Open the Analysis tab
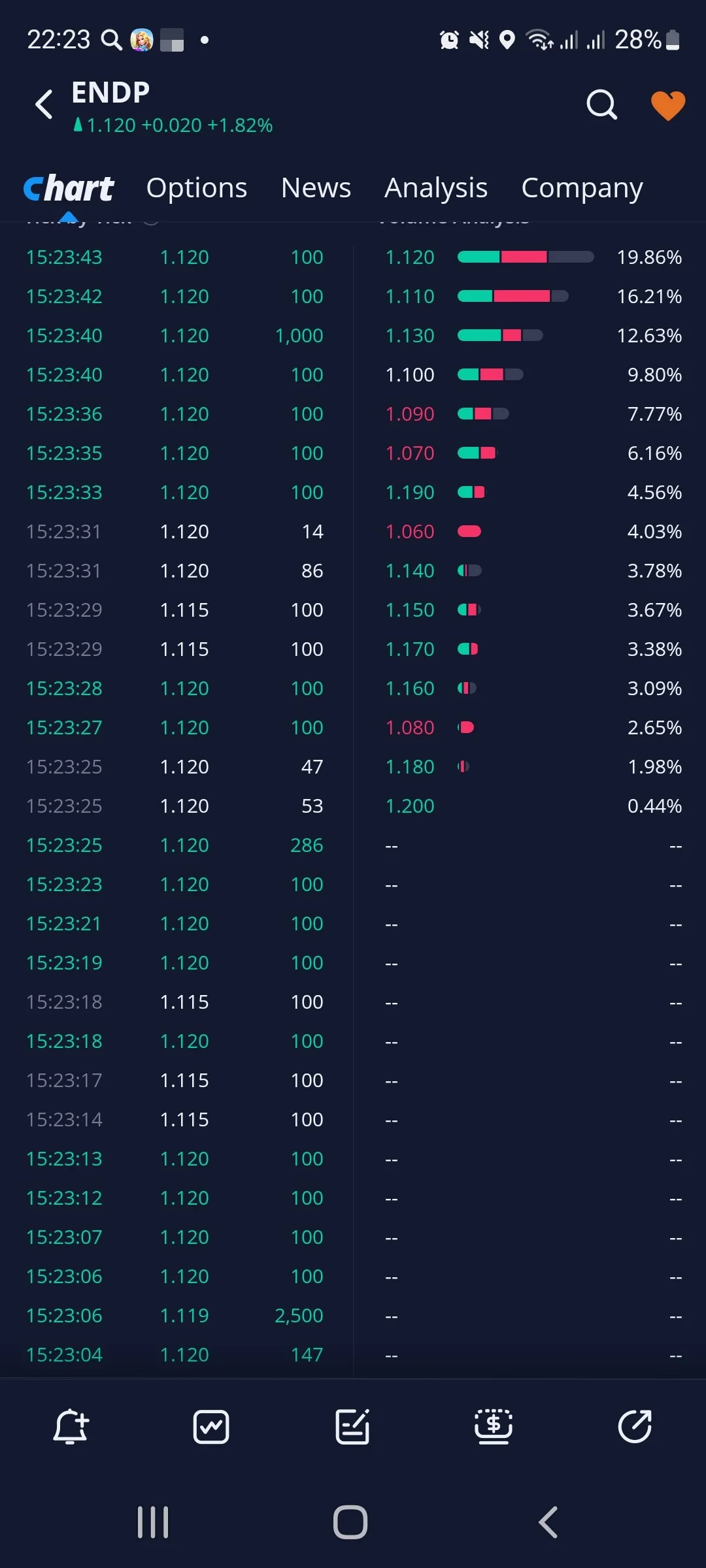 click(436, 188)
